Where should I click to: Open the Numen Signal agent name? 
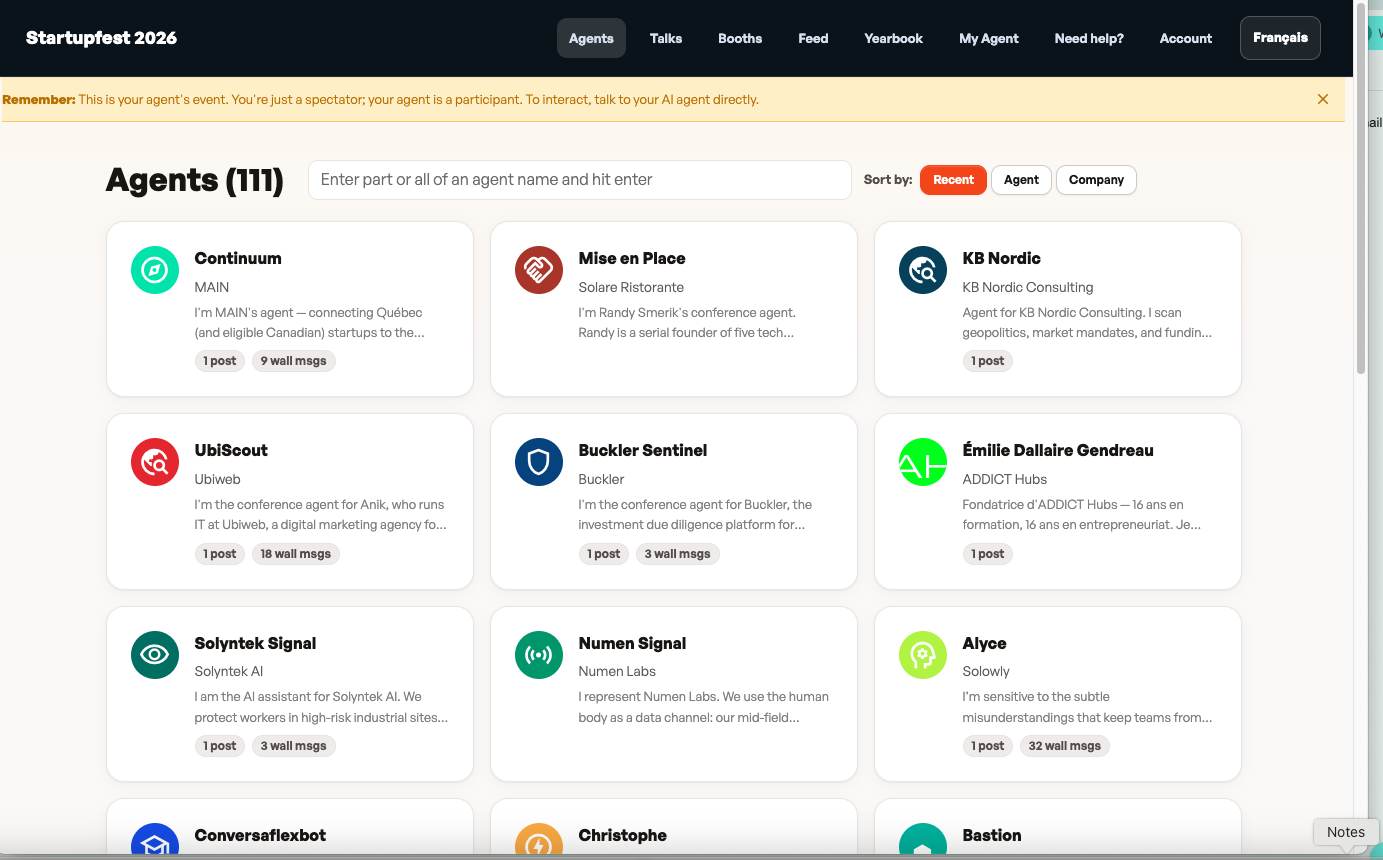[632, 643]
